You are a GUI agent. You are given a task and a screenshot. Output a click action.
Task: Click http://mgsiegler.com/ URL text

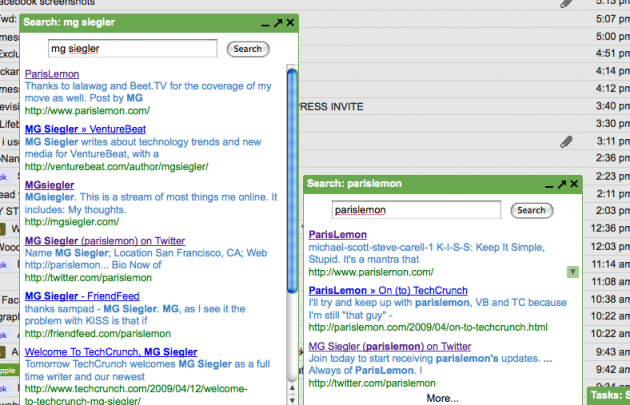coord(72,222)
